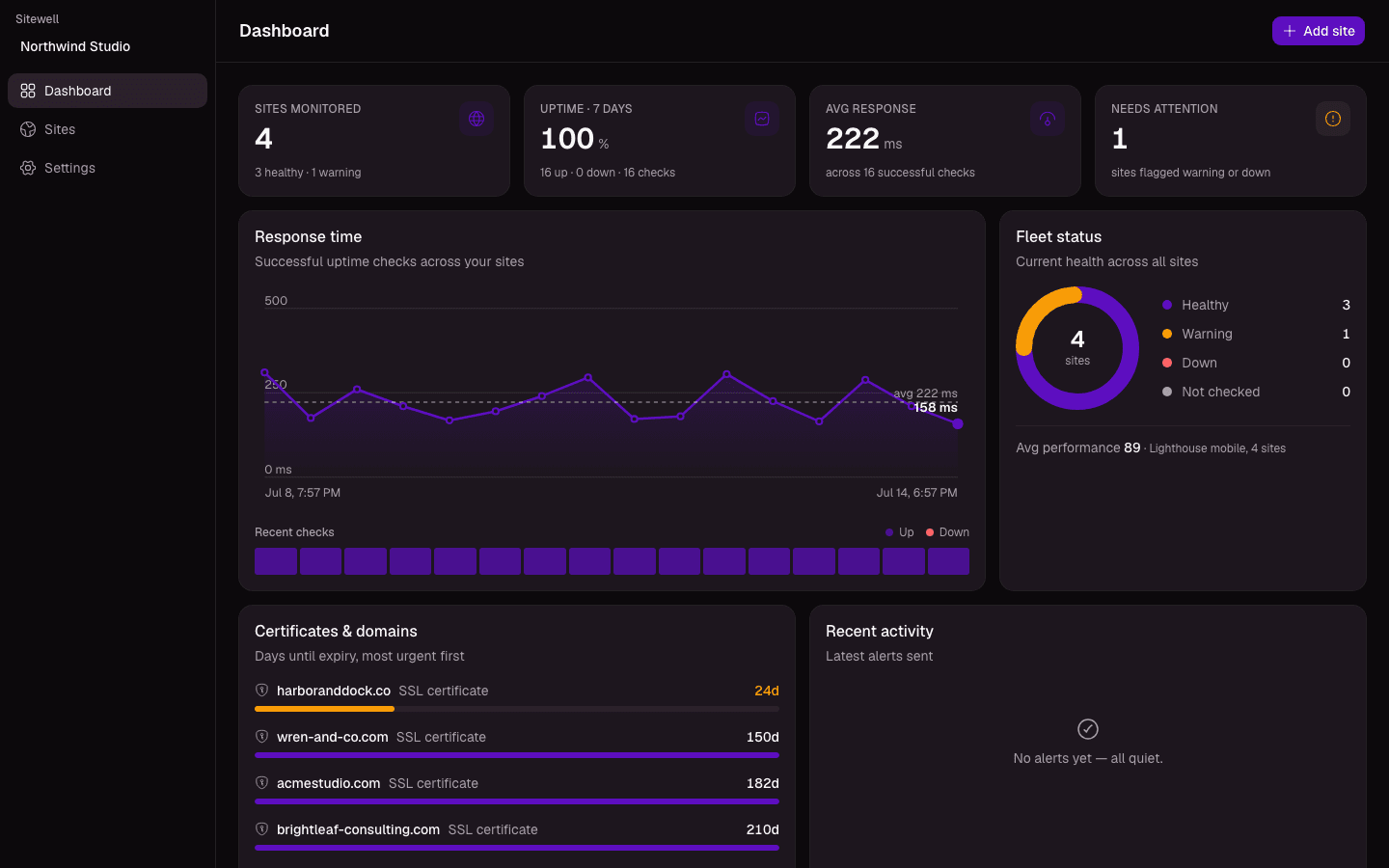Click the first Recent checks status block

[x=276, y=561]
